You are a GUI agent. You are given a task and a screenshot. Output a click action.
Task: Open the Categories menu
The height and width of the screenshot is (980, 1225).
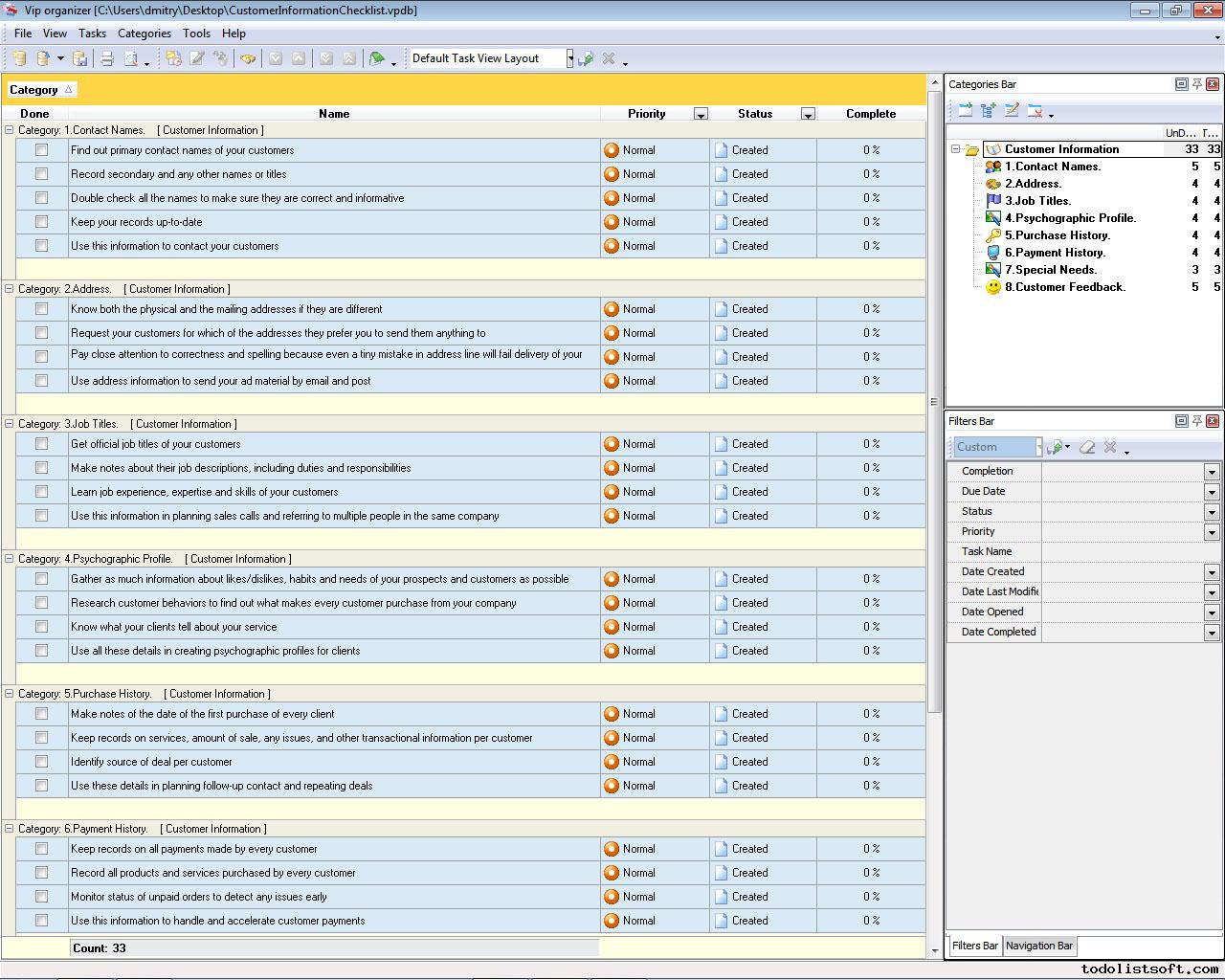[x=144, y=33]
